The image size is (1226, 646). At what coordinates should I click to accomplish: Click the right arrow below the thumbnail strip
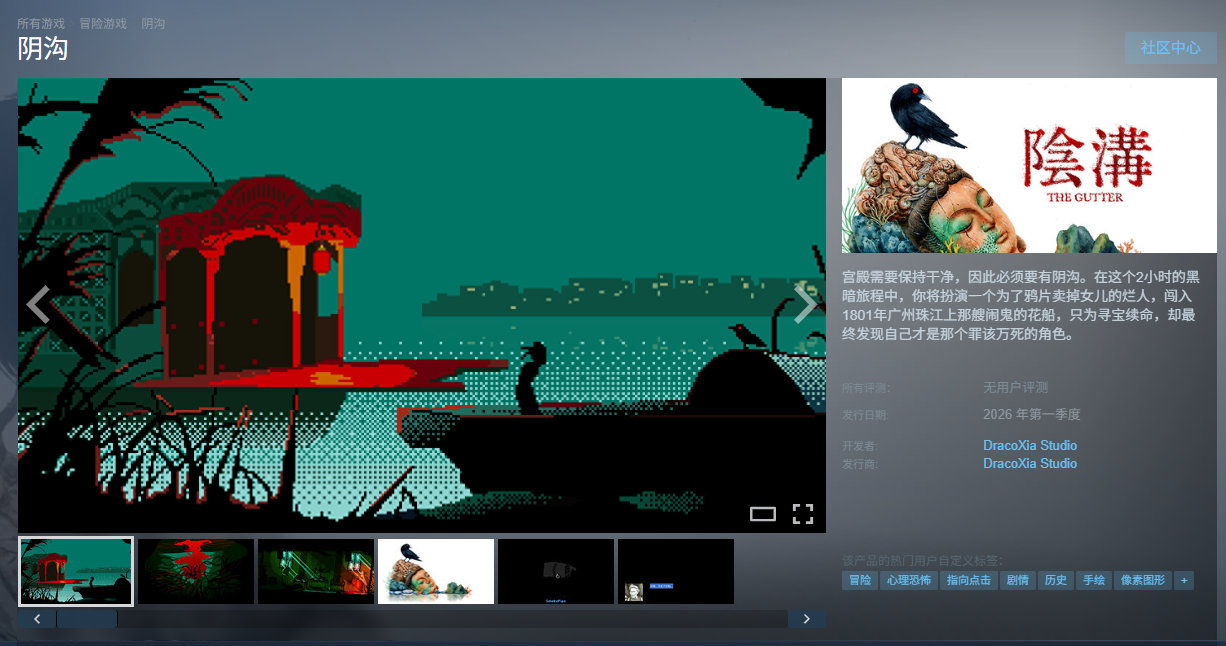[x=806, y=619]
